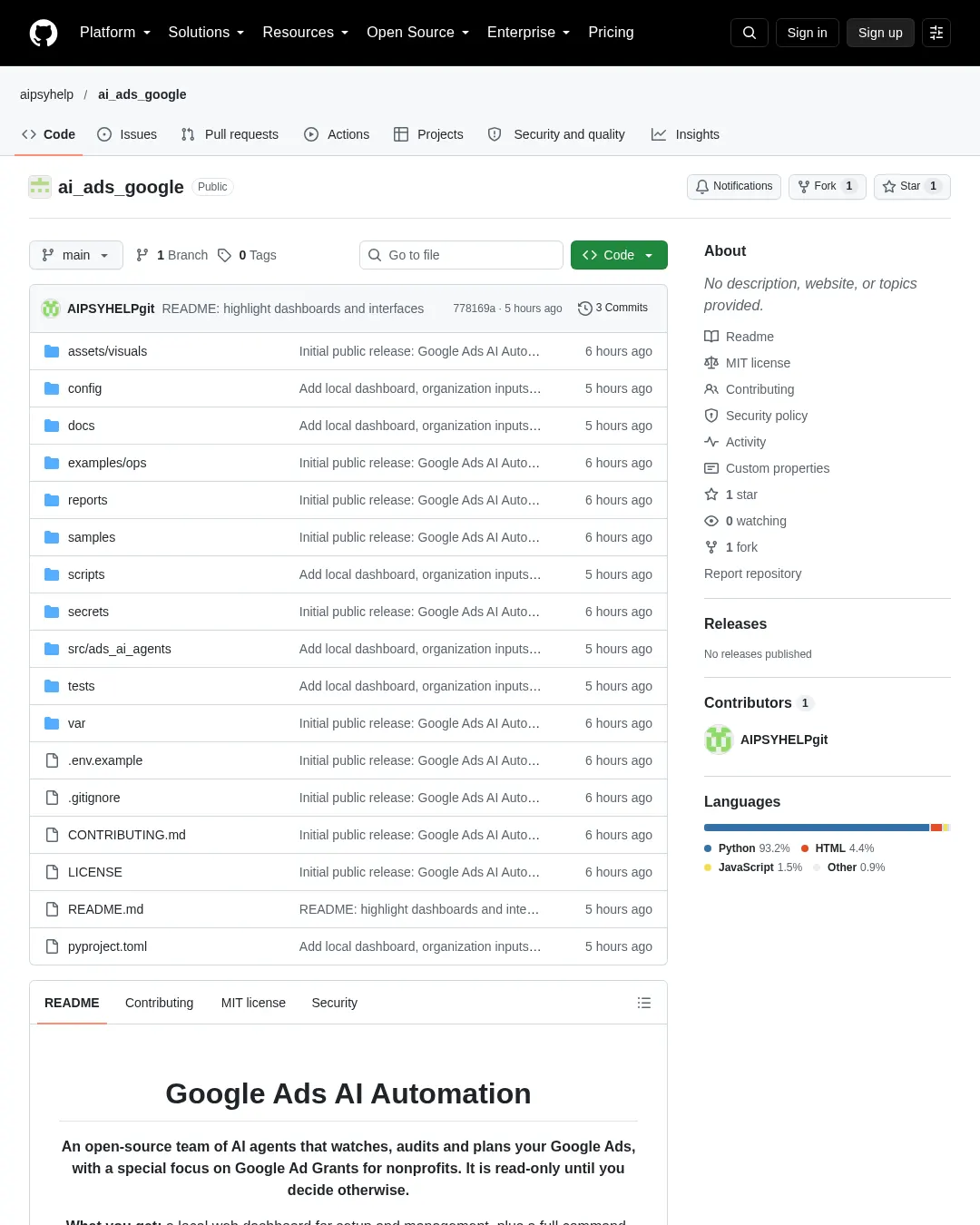Click the .env.example file icon
This screenshot has width=980, height=1225.
tap(52, 760)
